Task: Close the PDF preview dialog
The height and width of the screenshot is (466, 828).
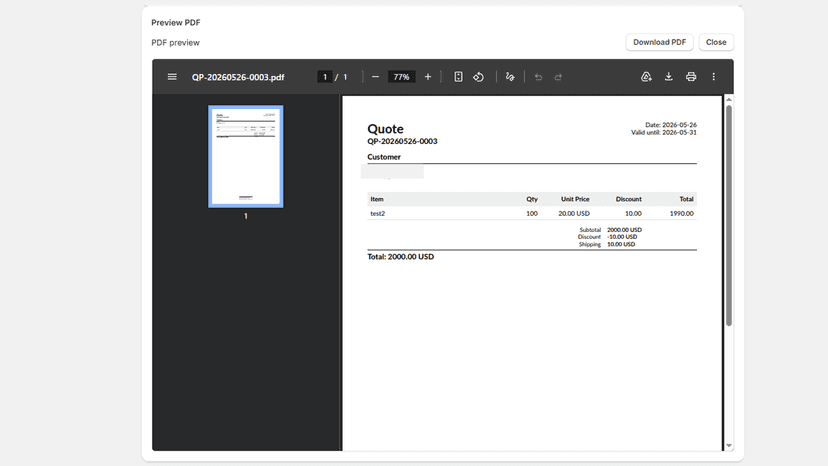Action: (716, 42)
